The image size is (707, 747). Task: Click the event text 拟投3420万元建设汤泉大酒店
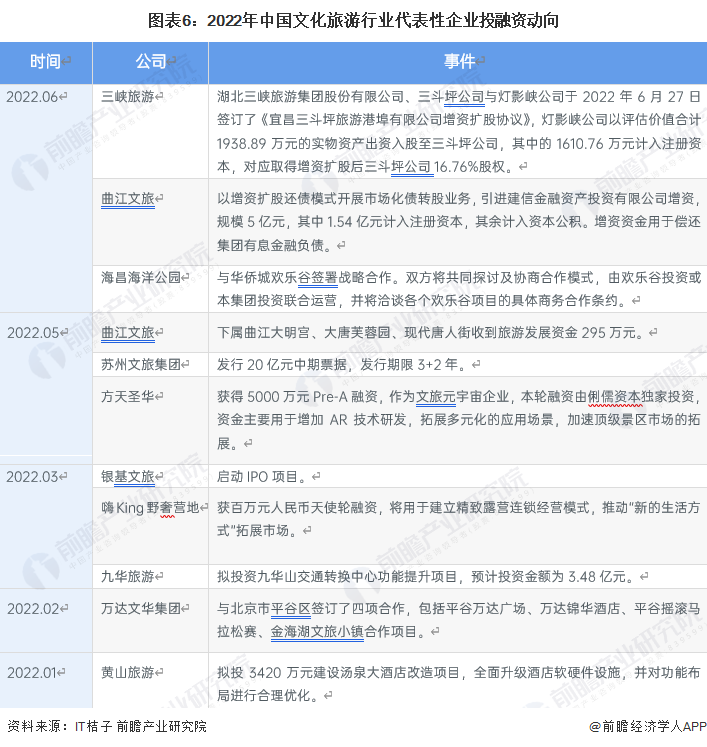(x=459, y=684)
